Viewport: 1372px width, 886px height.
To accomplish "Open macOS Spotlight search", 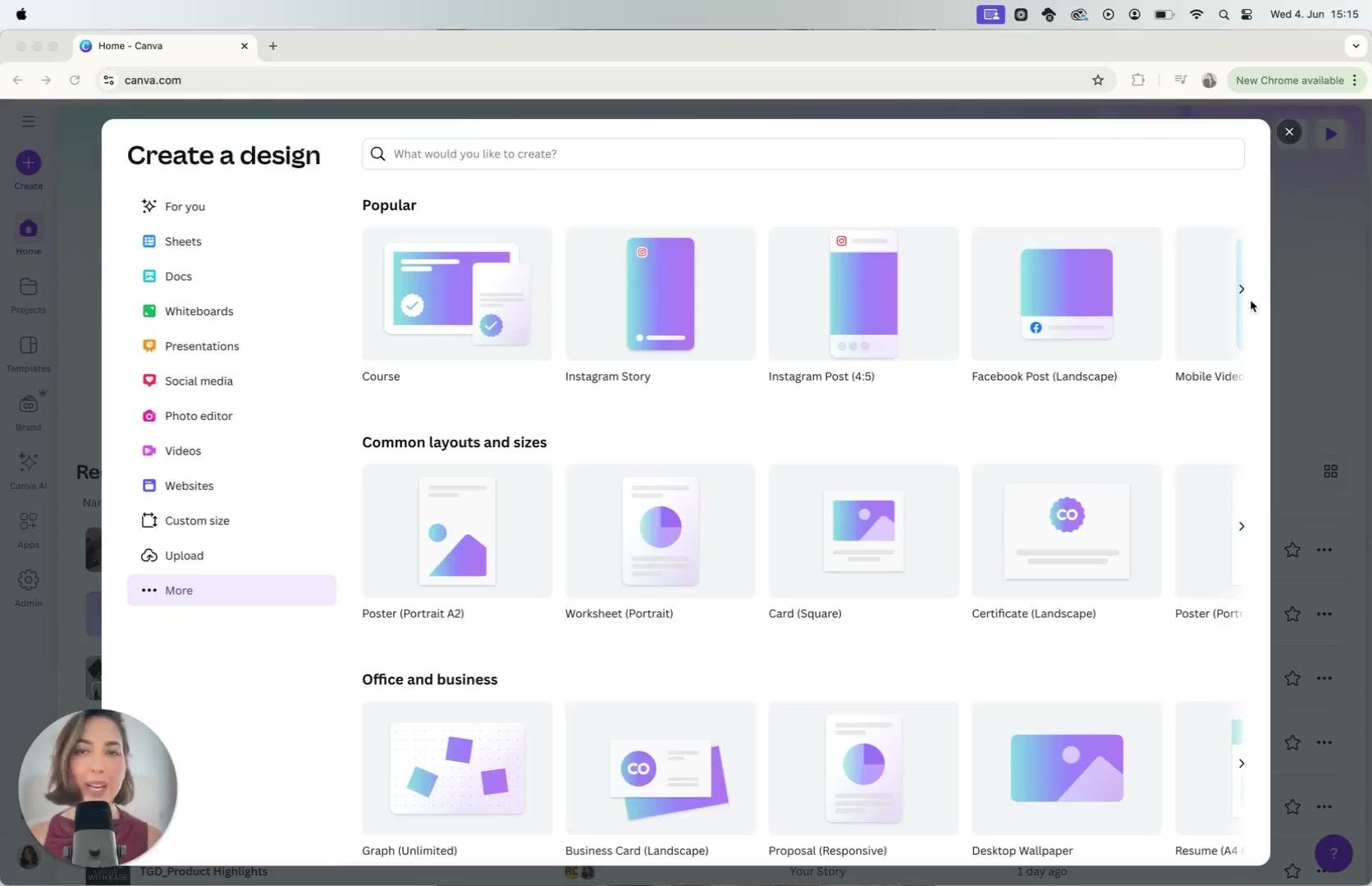I will [1223, 14].
